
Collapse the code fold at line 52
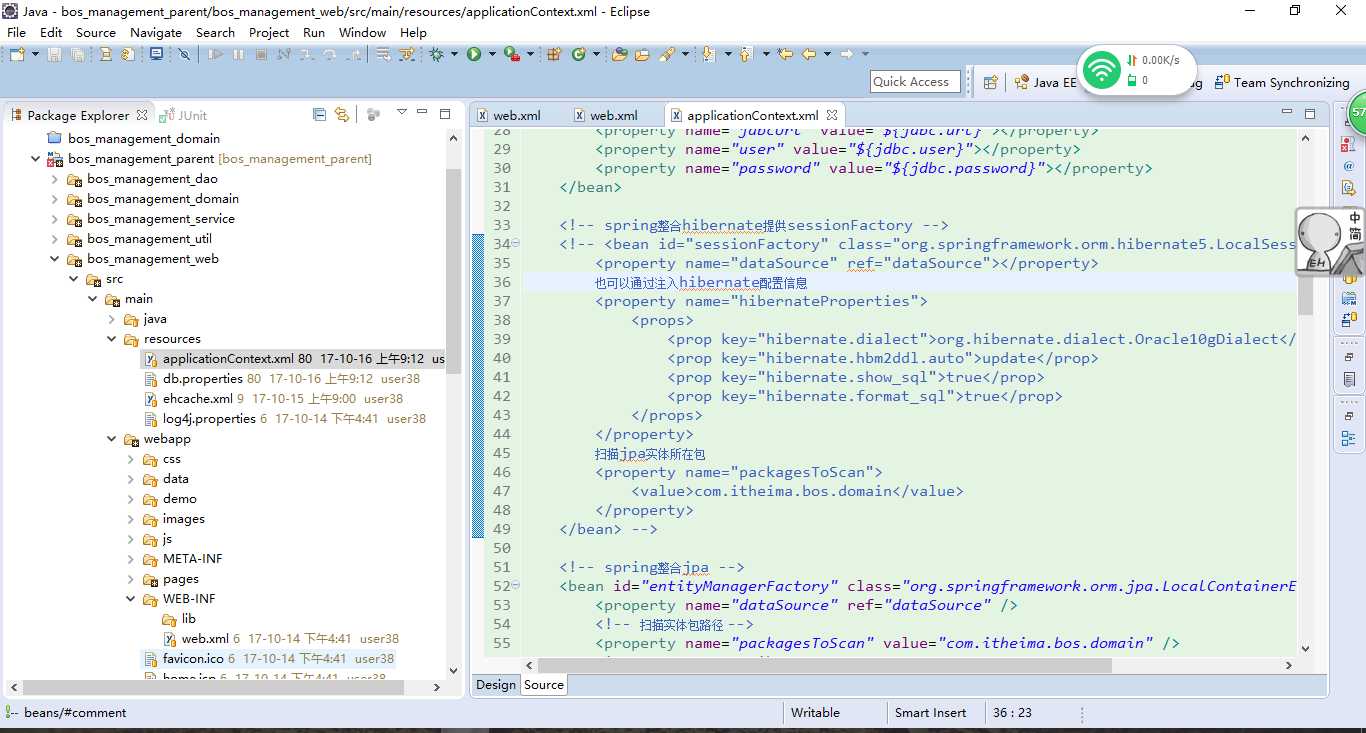[x=516, y=586]
